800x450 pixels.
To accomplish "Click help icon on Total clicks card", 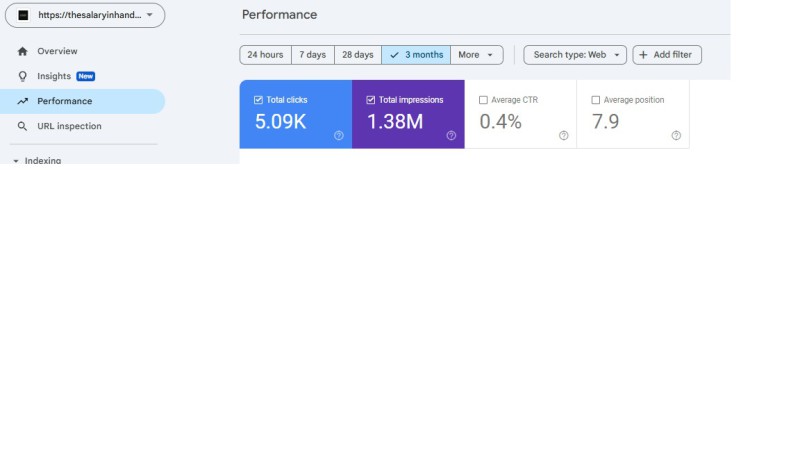I will [x=339, y=135].
